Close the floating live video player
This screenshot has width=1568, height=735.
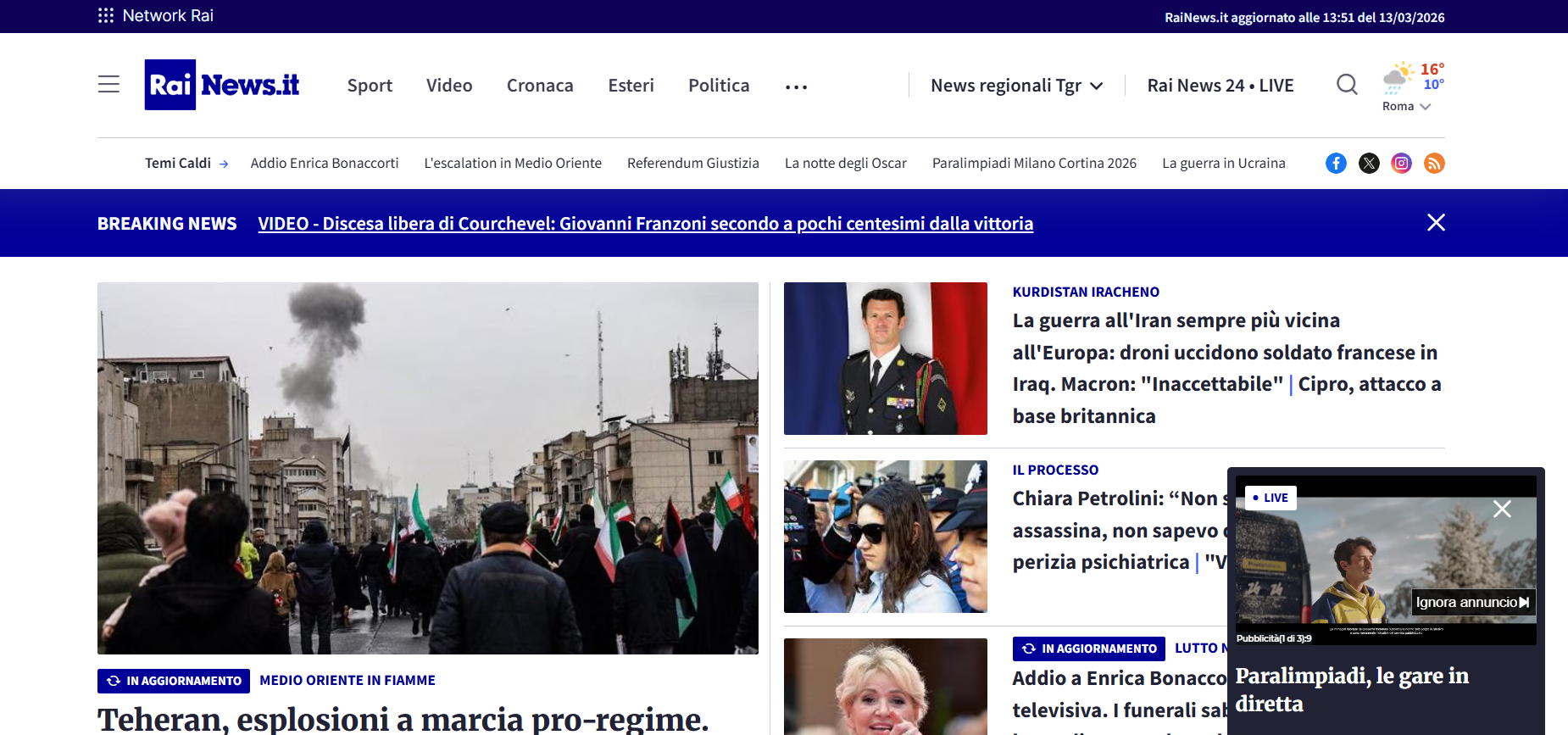(x=1502, y=509)
